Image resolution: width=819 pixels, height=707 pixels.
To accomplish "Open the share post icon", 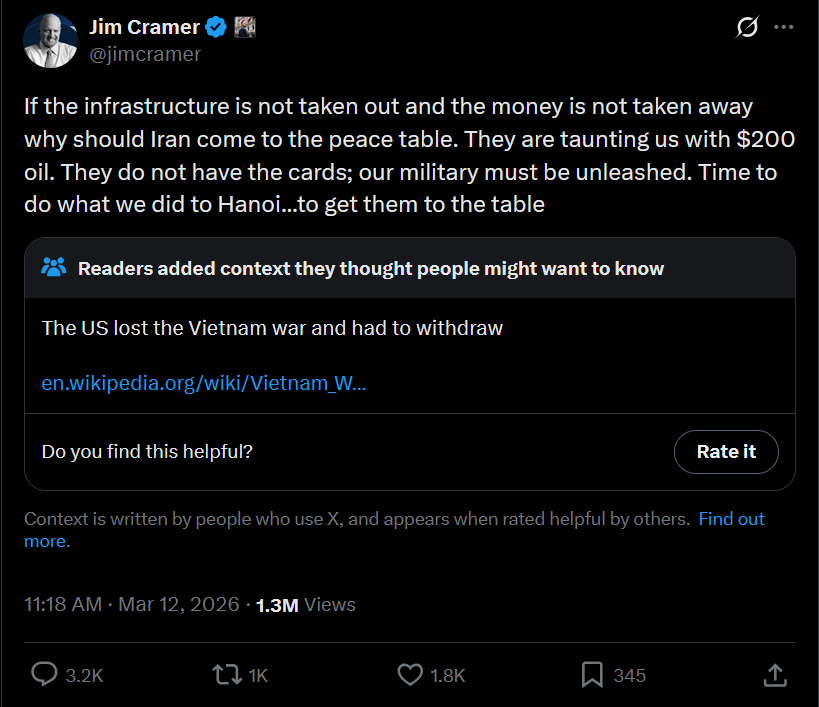I will 774,675.
